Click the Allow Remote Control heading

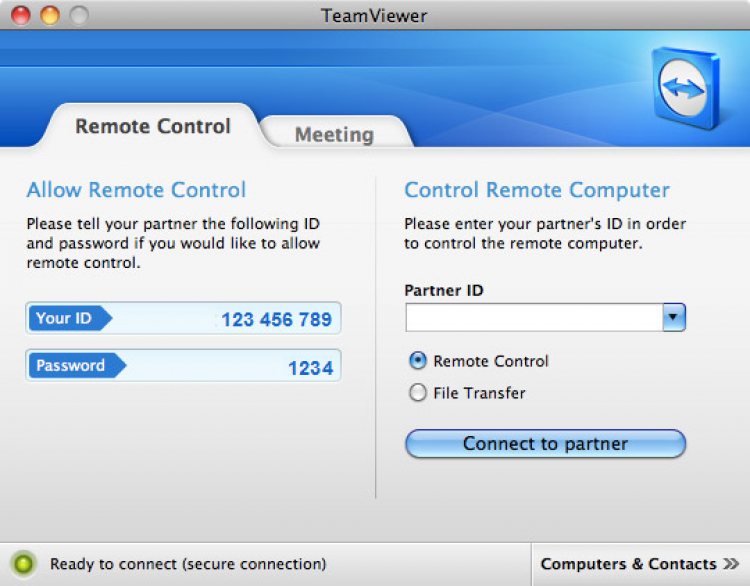pyautogui.click(x=136, y=190)
